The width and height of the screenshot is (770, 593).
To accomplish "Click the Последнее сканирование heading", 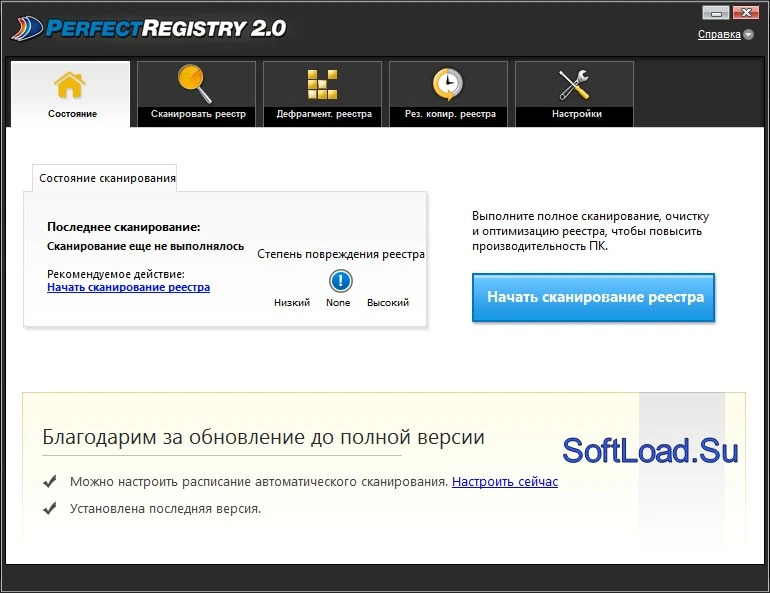I will click(x=124, y=227).
